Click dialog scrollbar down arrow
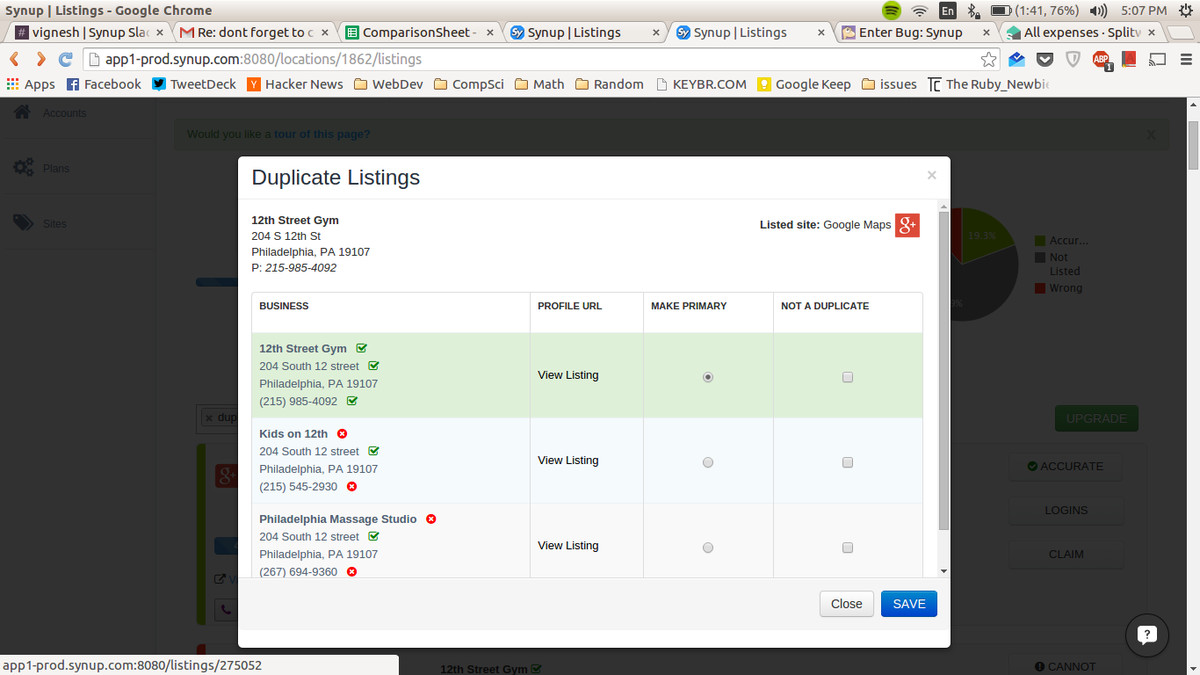This screenshot has width=1200, height=675. click(944, 570)
